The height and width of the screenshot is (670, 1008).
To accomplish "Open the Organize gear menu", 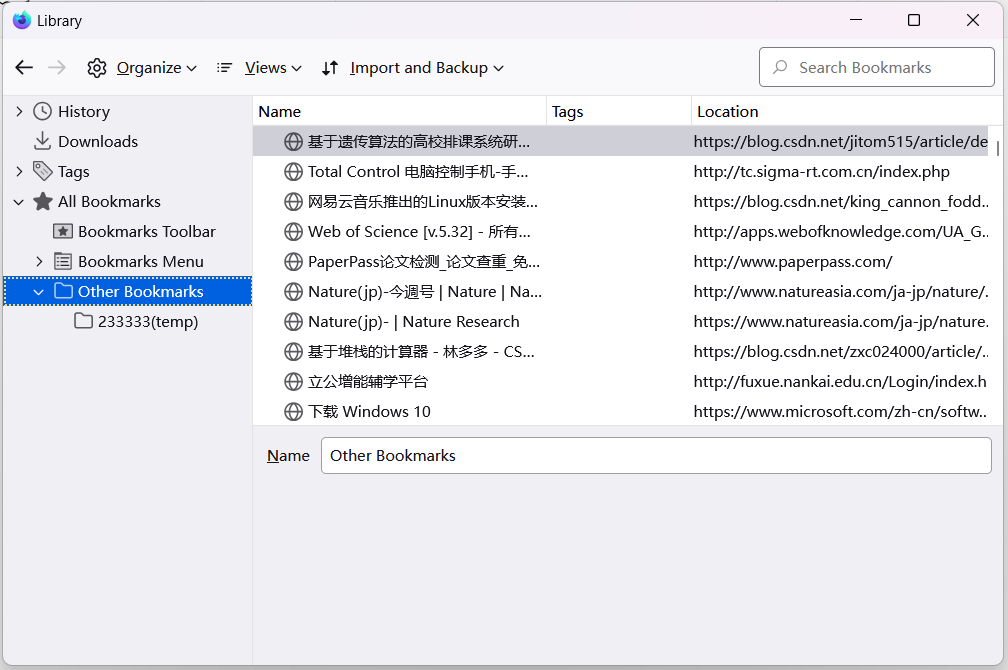I will [x=141, y=68].
